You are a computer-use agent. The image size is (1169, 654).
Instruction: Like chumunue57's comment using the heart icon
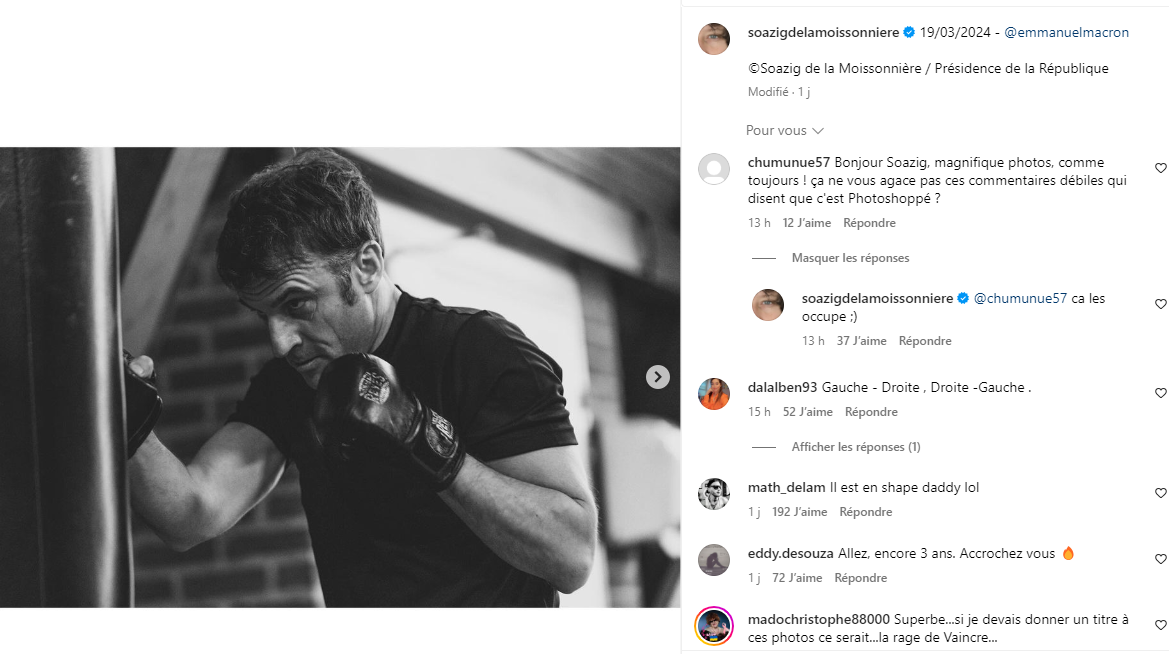pos(1160,168)
